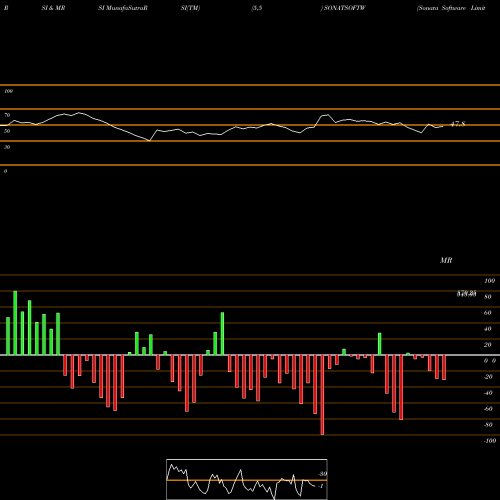Image resolution: width=500 pixels, height=500 pixels.
Task: Click the MR axis label 80
Action: 488,297
